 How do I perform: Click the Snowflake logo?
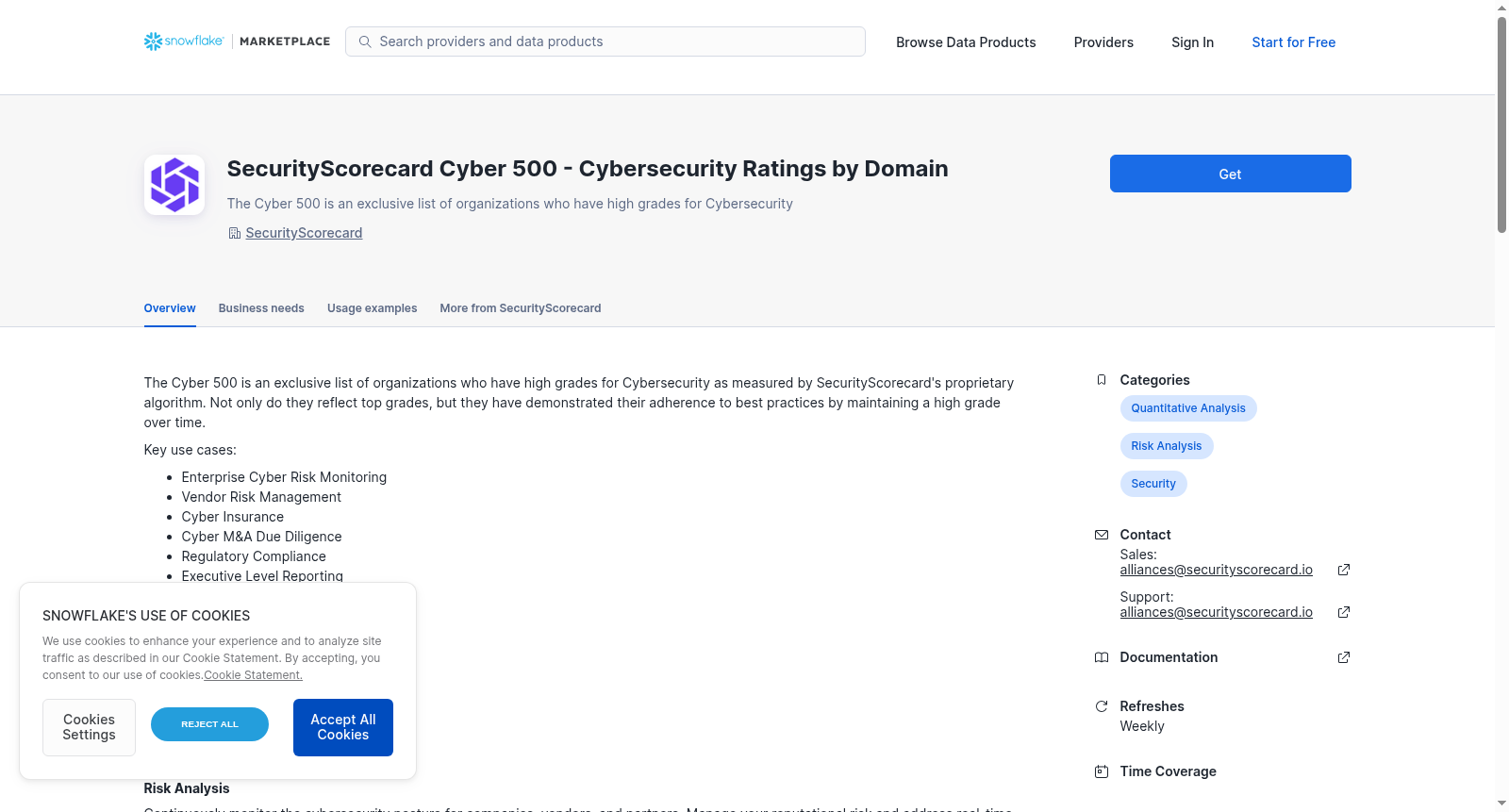[x=184, y=41]
